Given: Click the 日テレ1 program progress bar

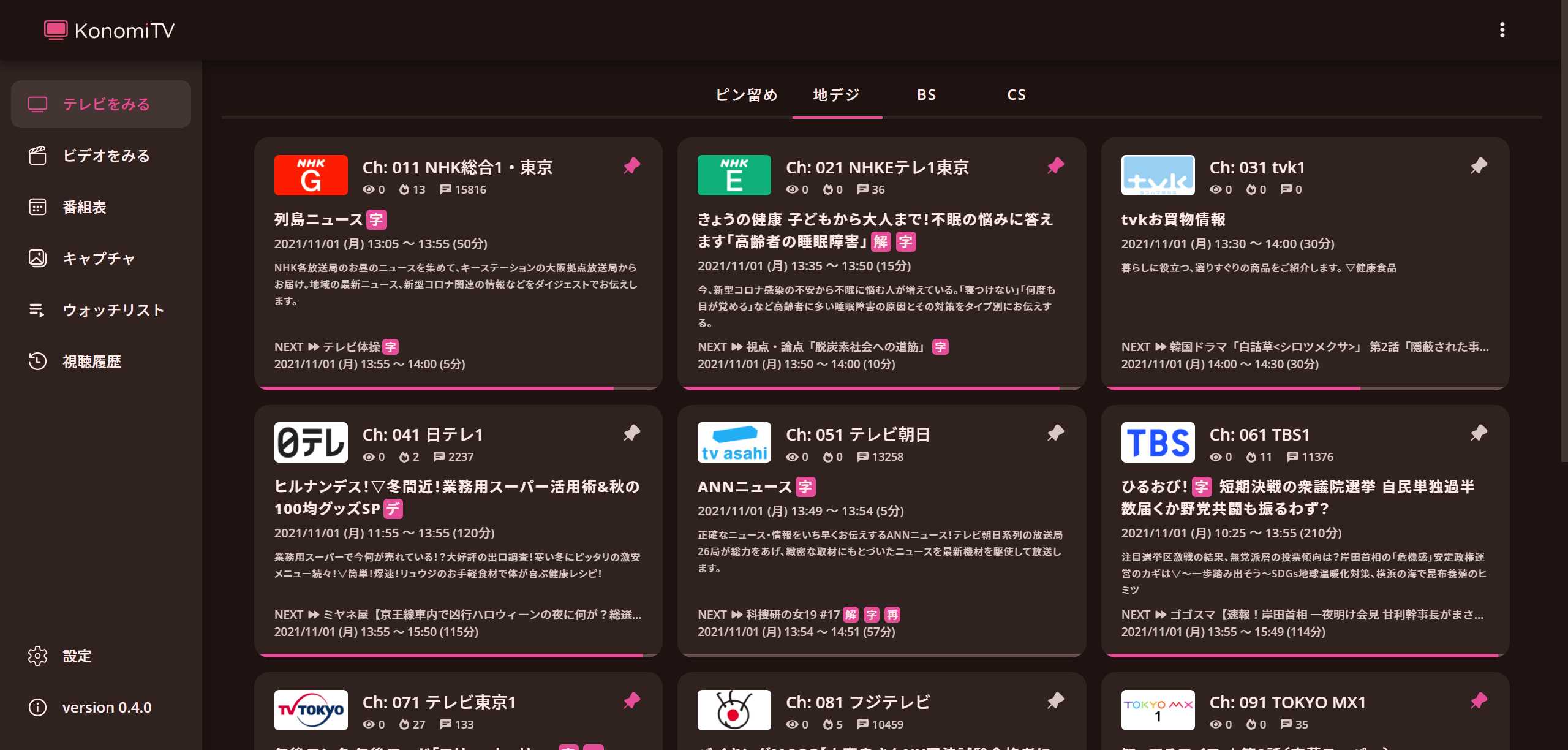Looking at the screenshot, I should pyautogui.click(x=458, y=656).
